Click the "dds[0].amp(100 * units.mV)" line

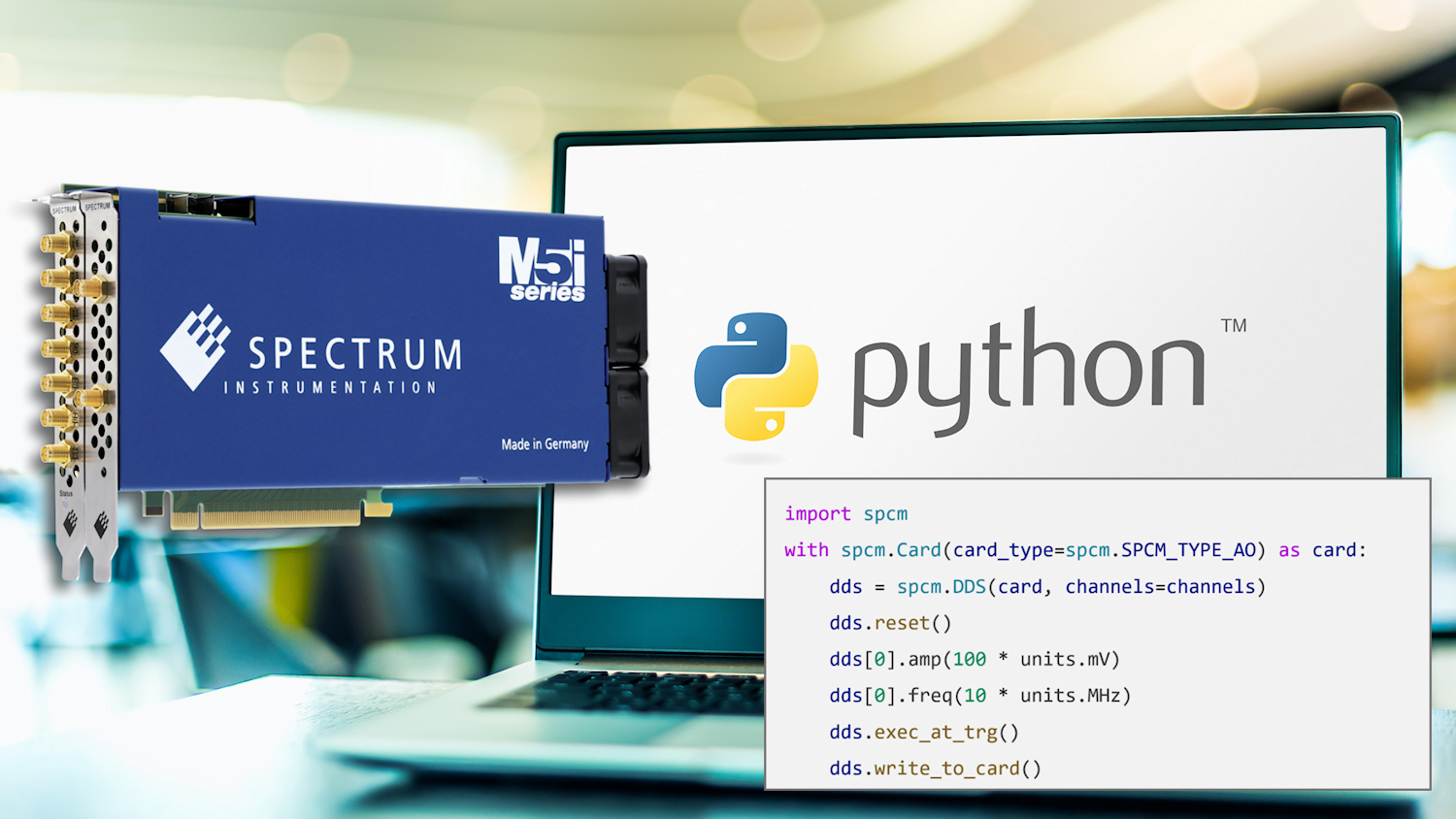[975, 659]
